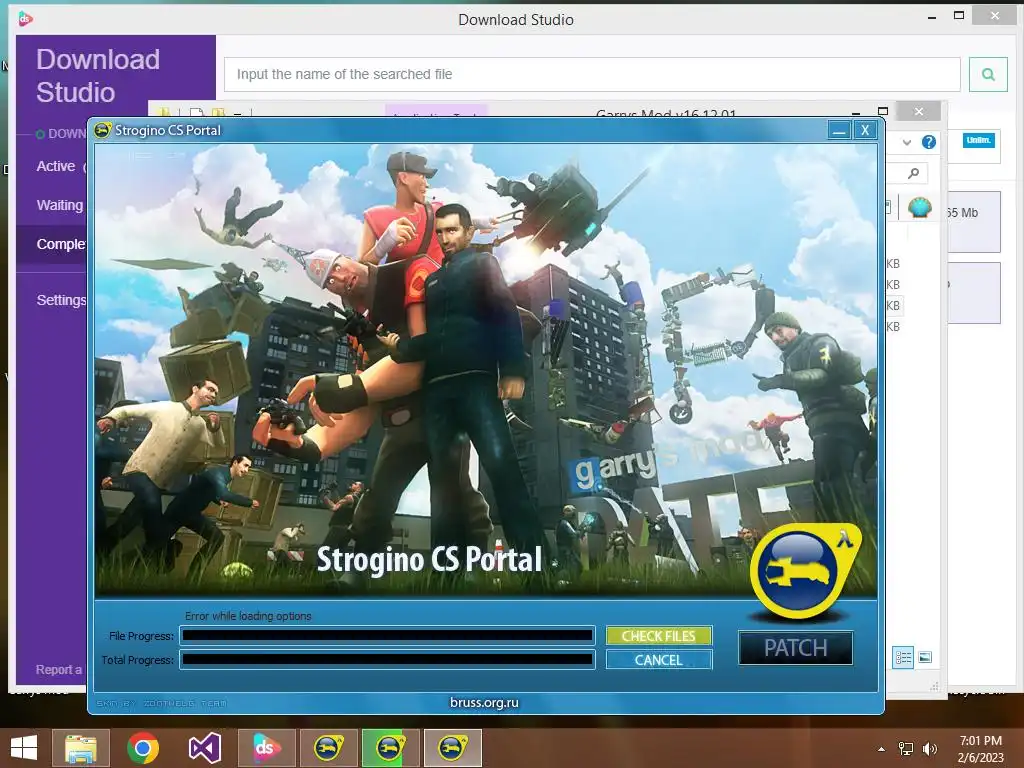Image resolution: width=1024 pixels, height=768 pixels.
Task: Click the Strogino CS Portal title icon
Action: pos(103,130)
